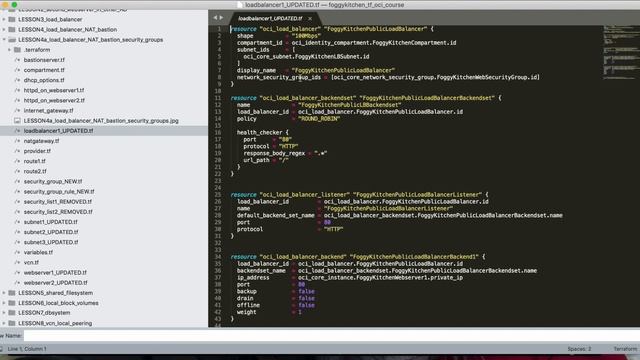Open variables.tf file
This screenshot has width=640, height=360.
tap(38, 252)
